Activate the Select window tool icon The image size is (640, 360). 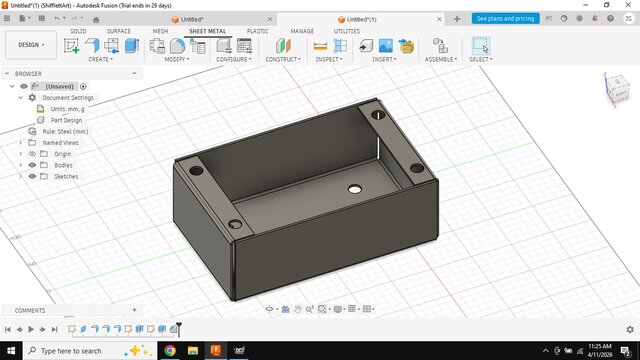click(x=480, y=46)
